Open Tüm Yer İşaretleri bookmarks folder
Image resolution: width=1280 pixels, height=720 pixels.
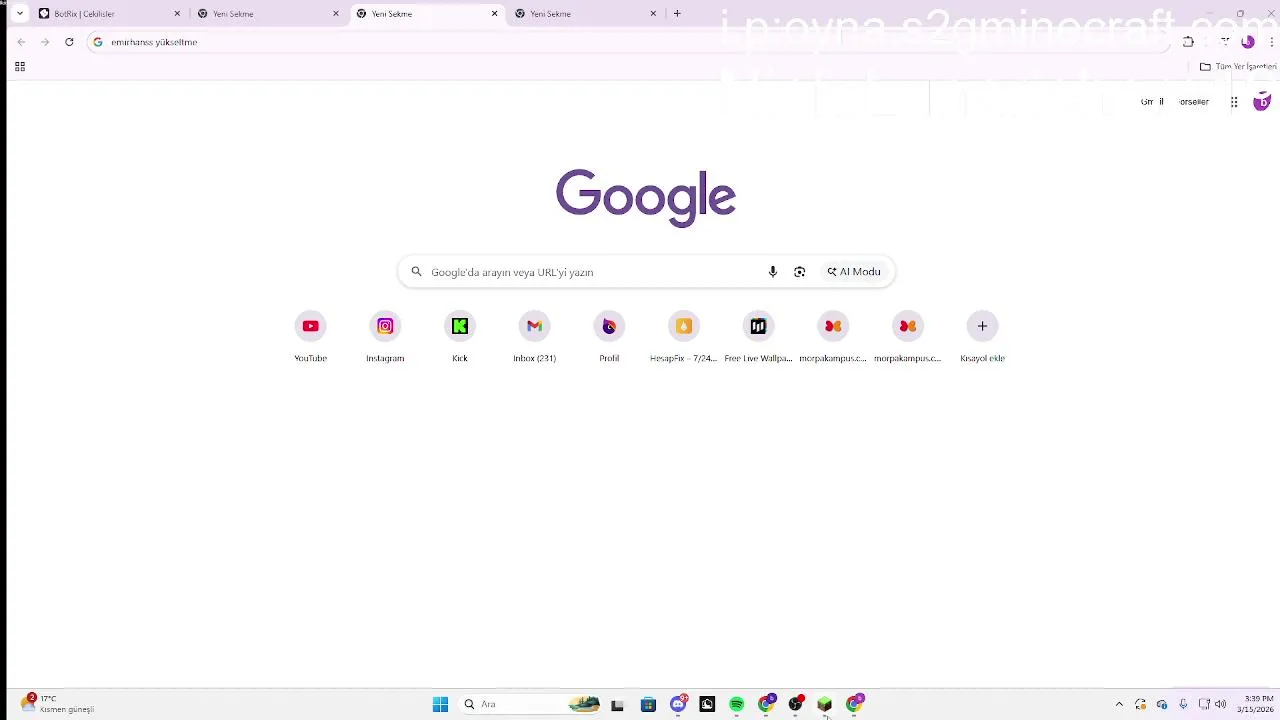(x=1238, y=67)
